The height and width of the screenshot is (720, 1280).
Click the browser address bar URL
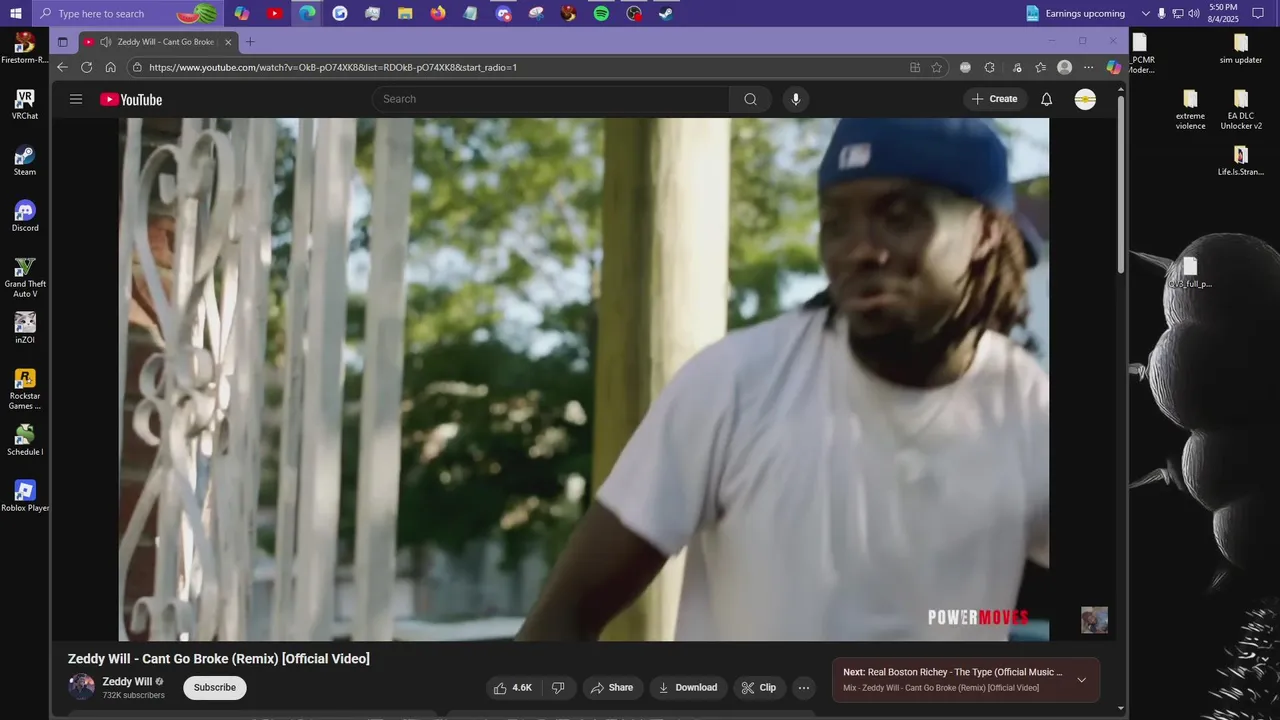tap(332, 68)
